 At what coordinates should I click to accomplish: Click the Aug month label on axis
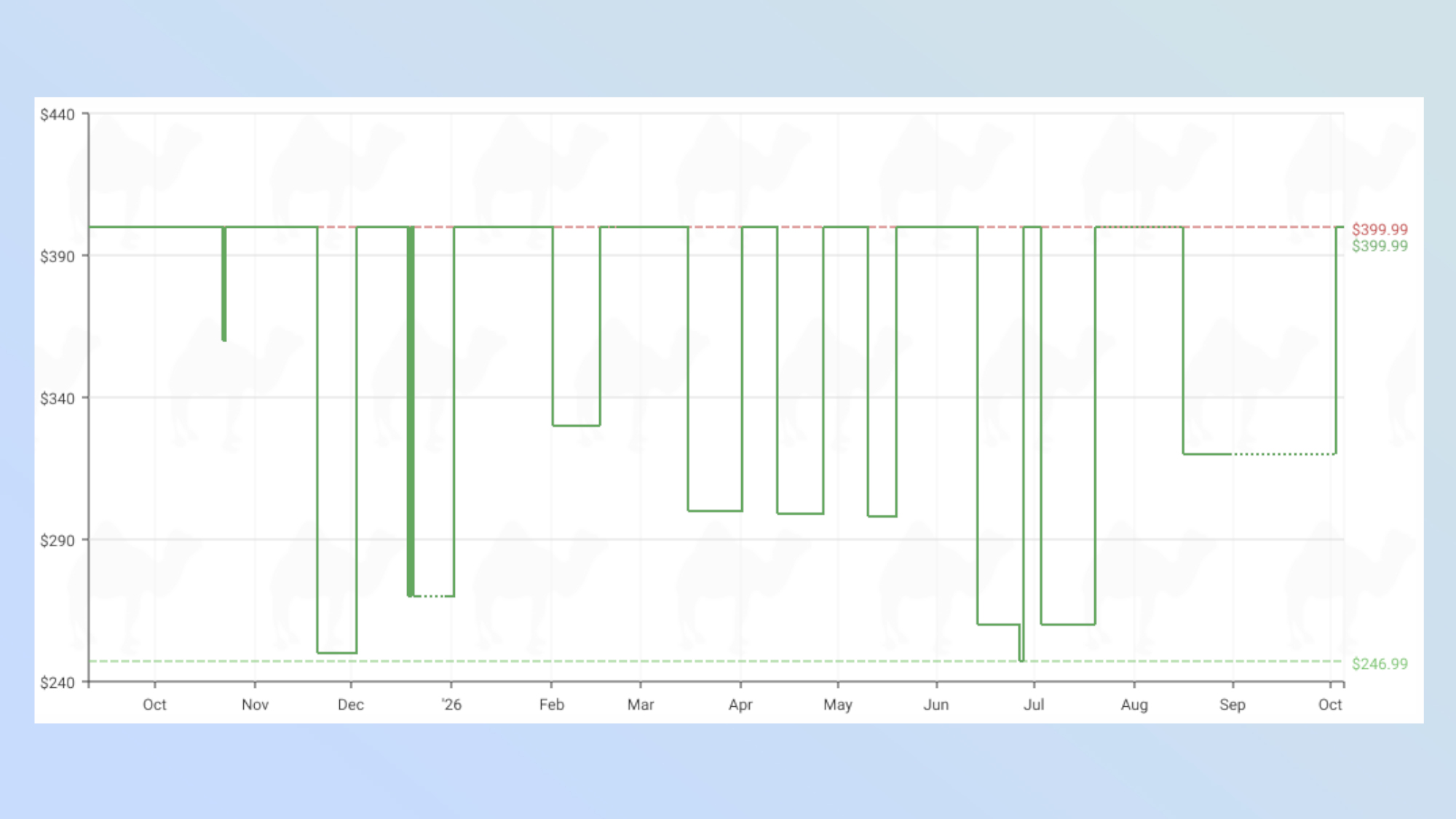1134,705
